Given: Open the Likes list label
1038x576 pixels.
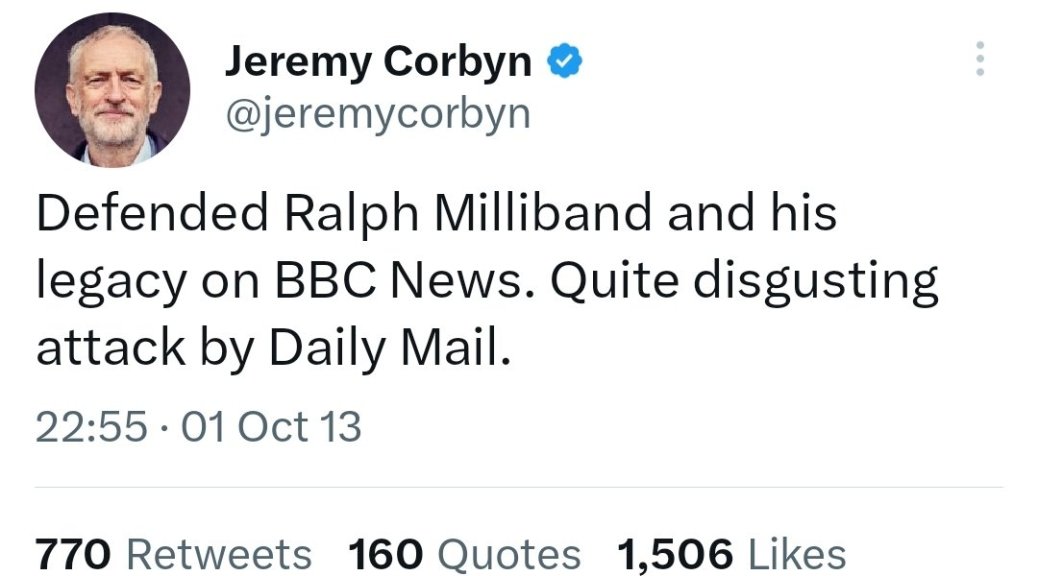Looking at the screenshot, I should click(797, 554).
